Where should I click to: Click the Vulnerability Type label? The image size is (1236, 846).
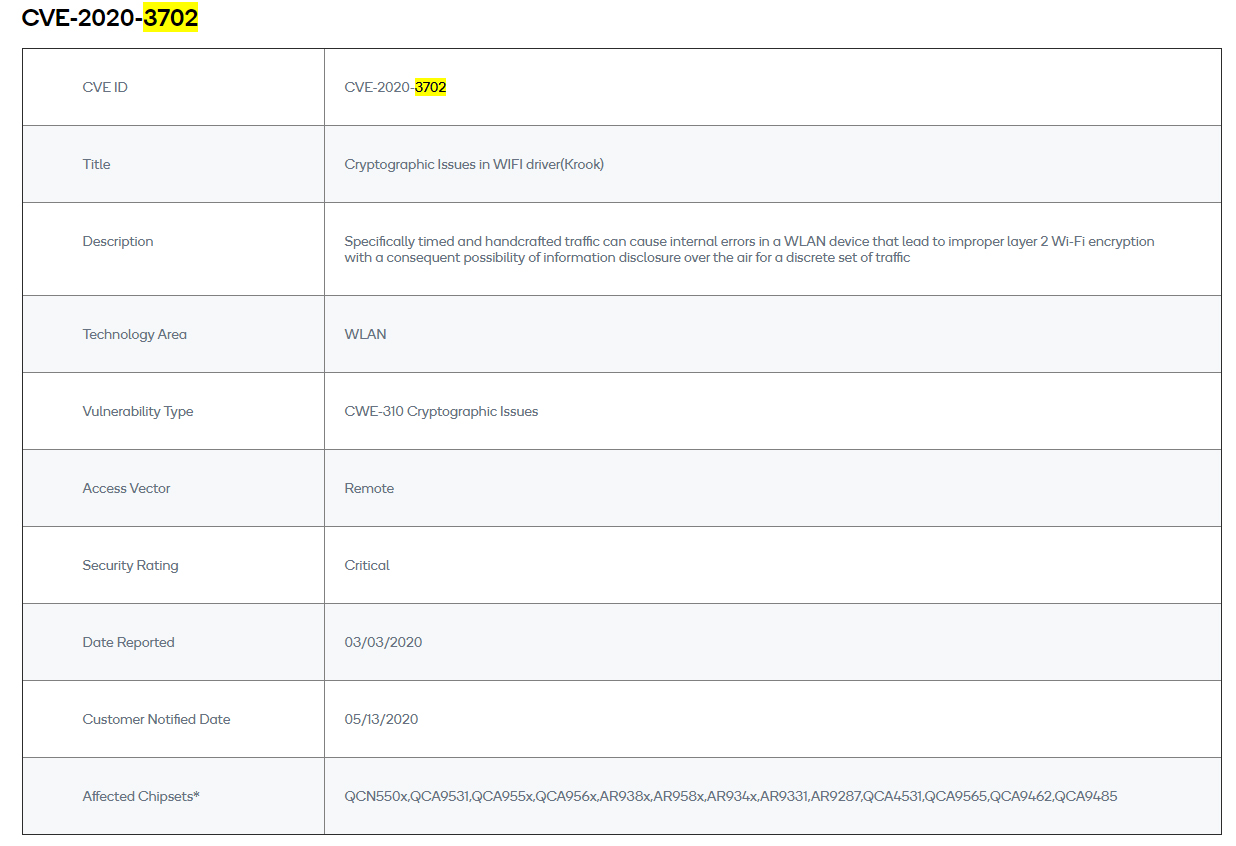[138, 411]
